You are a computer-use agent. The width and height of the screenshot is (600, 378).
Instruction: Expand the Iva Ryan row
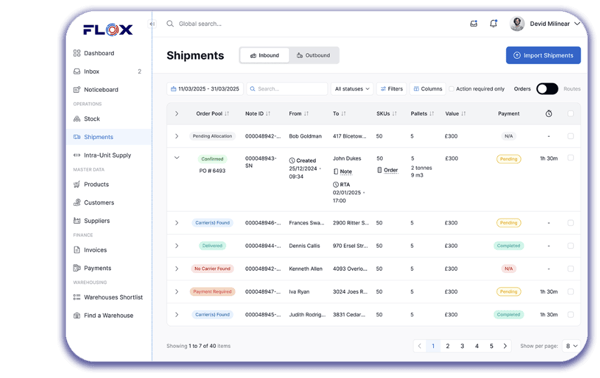pyautogui.click(x=176, y=292)
